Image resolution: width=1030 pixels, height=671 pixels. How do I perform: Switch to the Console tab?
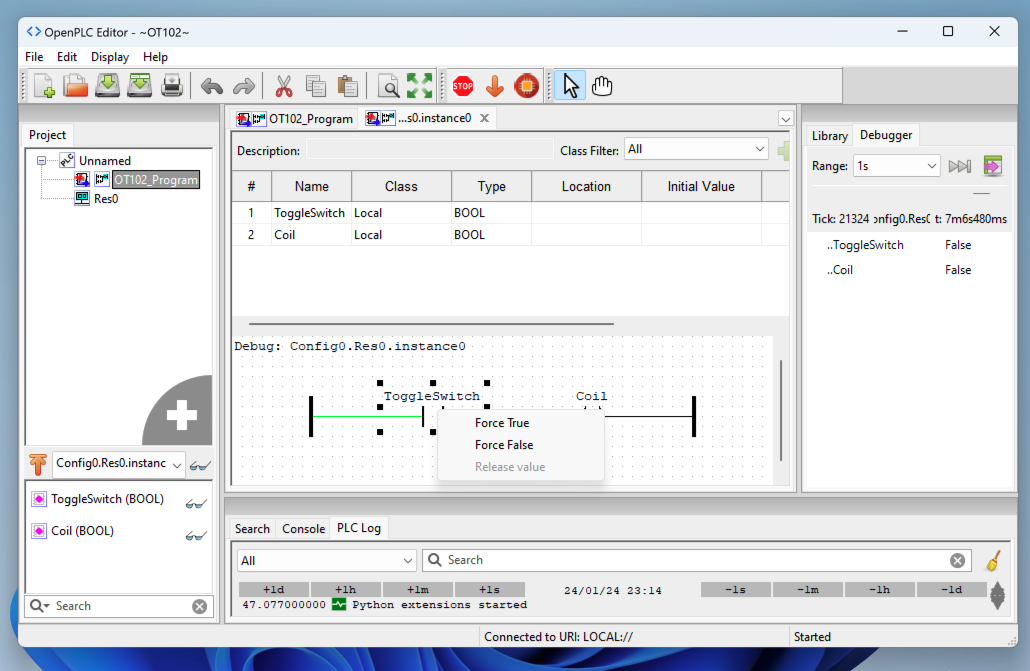click(x=303, y=529)
